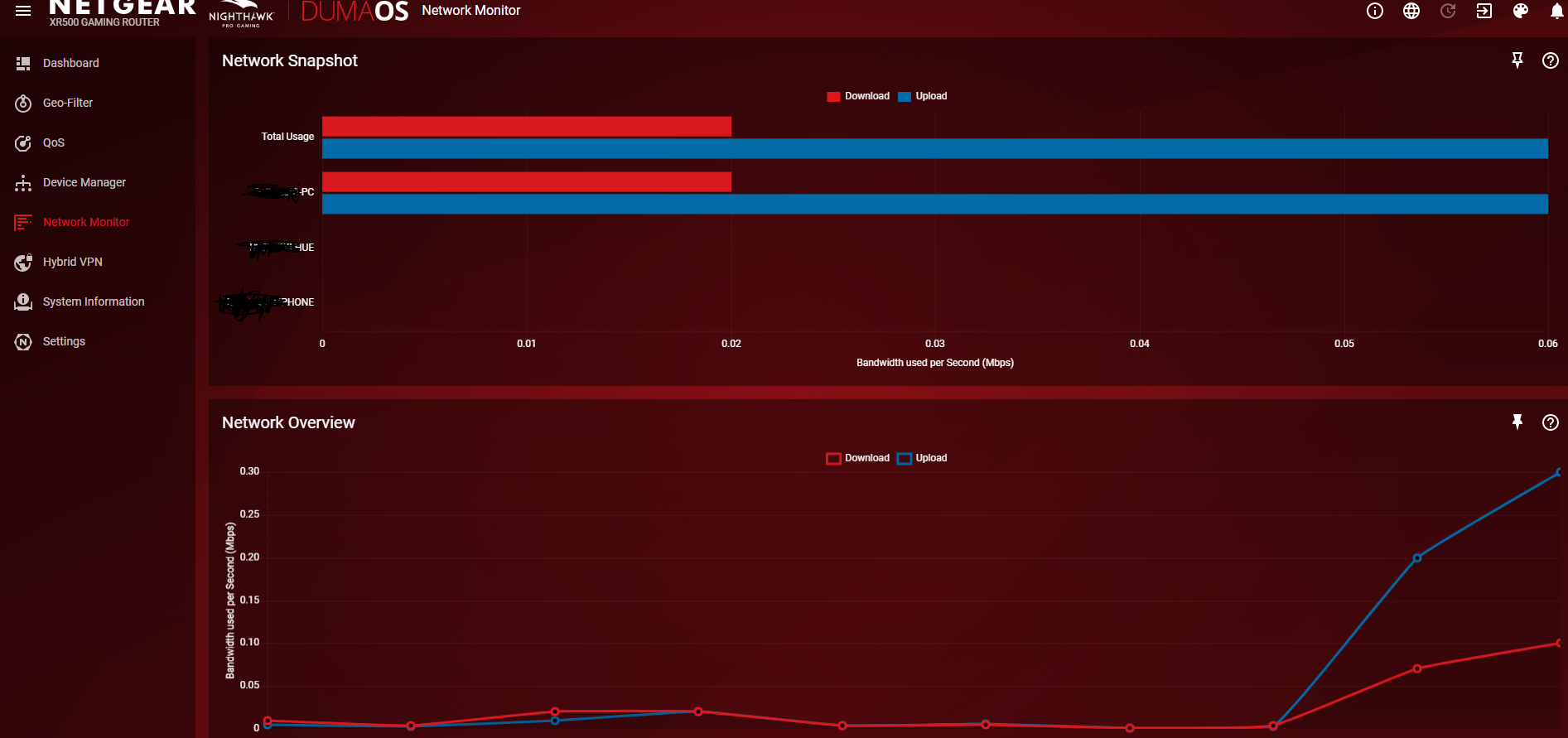
Task: Open QoS in the sidebar
Action: [53, 142]
